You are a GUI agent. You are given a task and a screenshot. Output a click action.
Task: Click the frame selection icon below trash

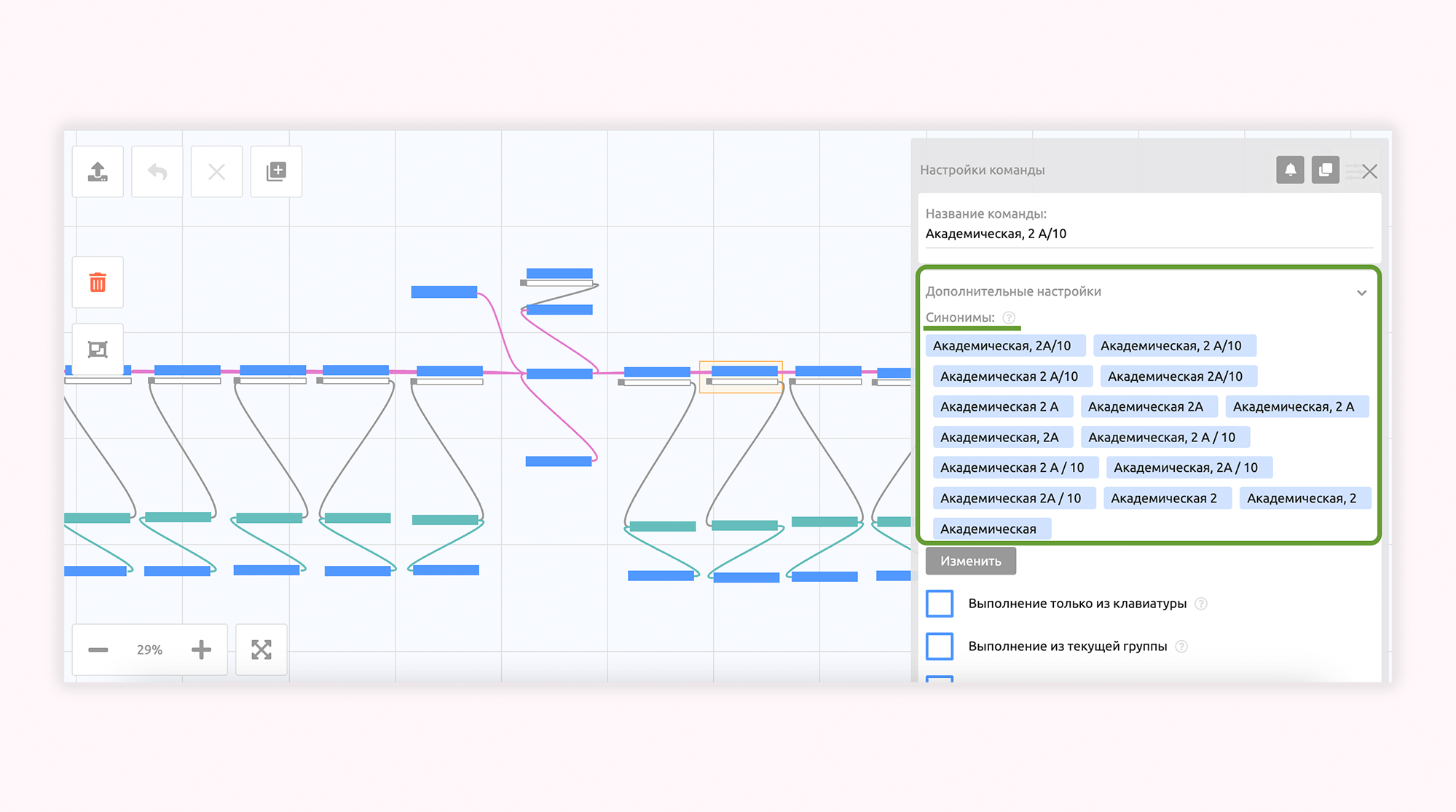pos(98,350)
